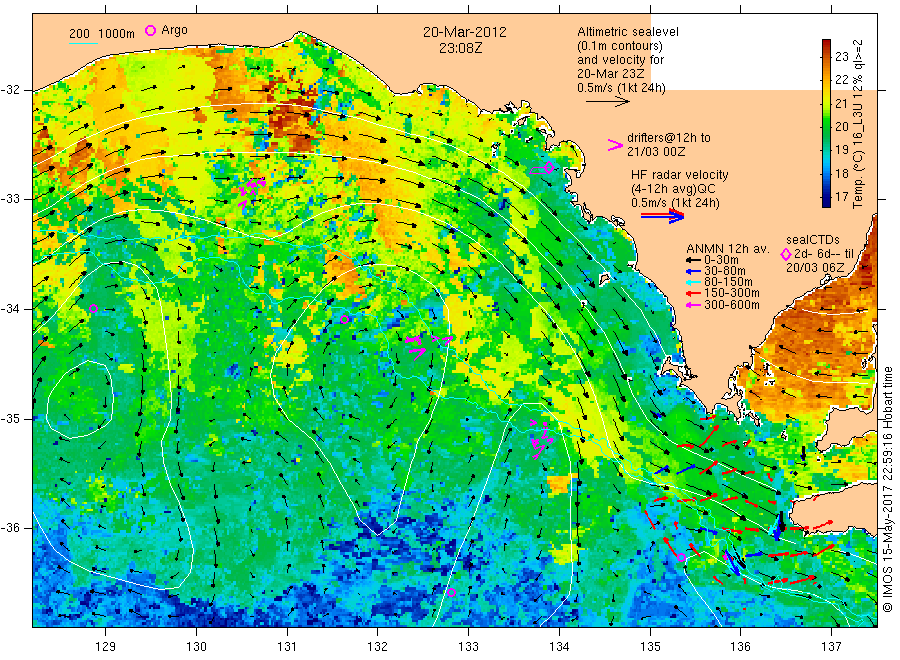Click the Argo float marker near 131.6E 34S
Viewport: 900px width, 660px height.
344,319
